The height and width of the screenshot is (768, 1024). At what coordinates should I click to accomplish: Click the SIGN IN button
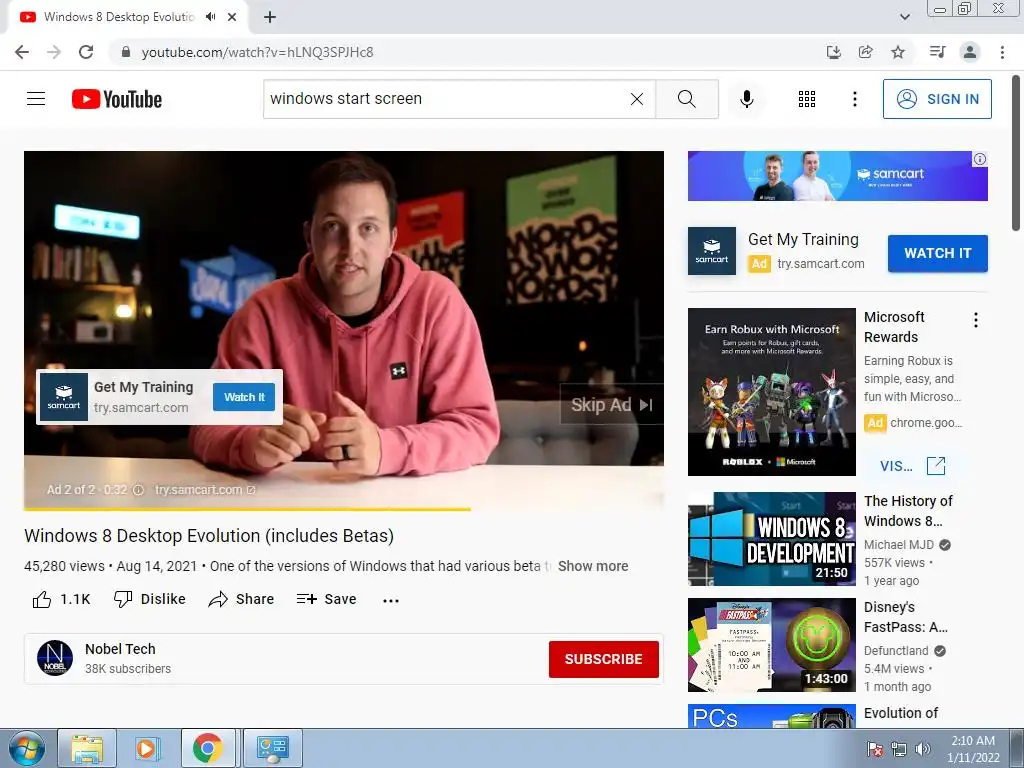tap(937, 99)
